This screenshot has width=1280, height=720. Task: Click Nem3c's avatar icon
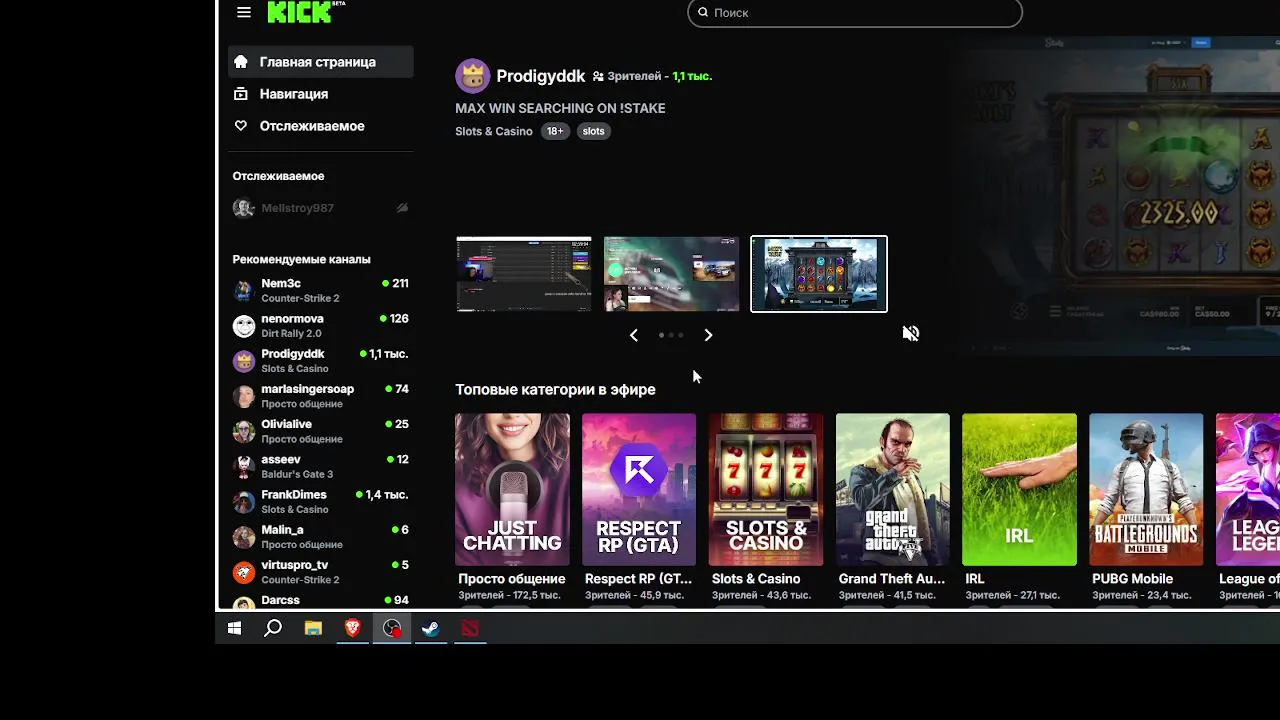click(x=244, y=291)
